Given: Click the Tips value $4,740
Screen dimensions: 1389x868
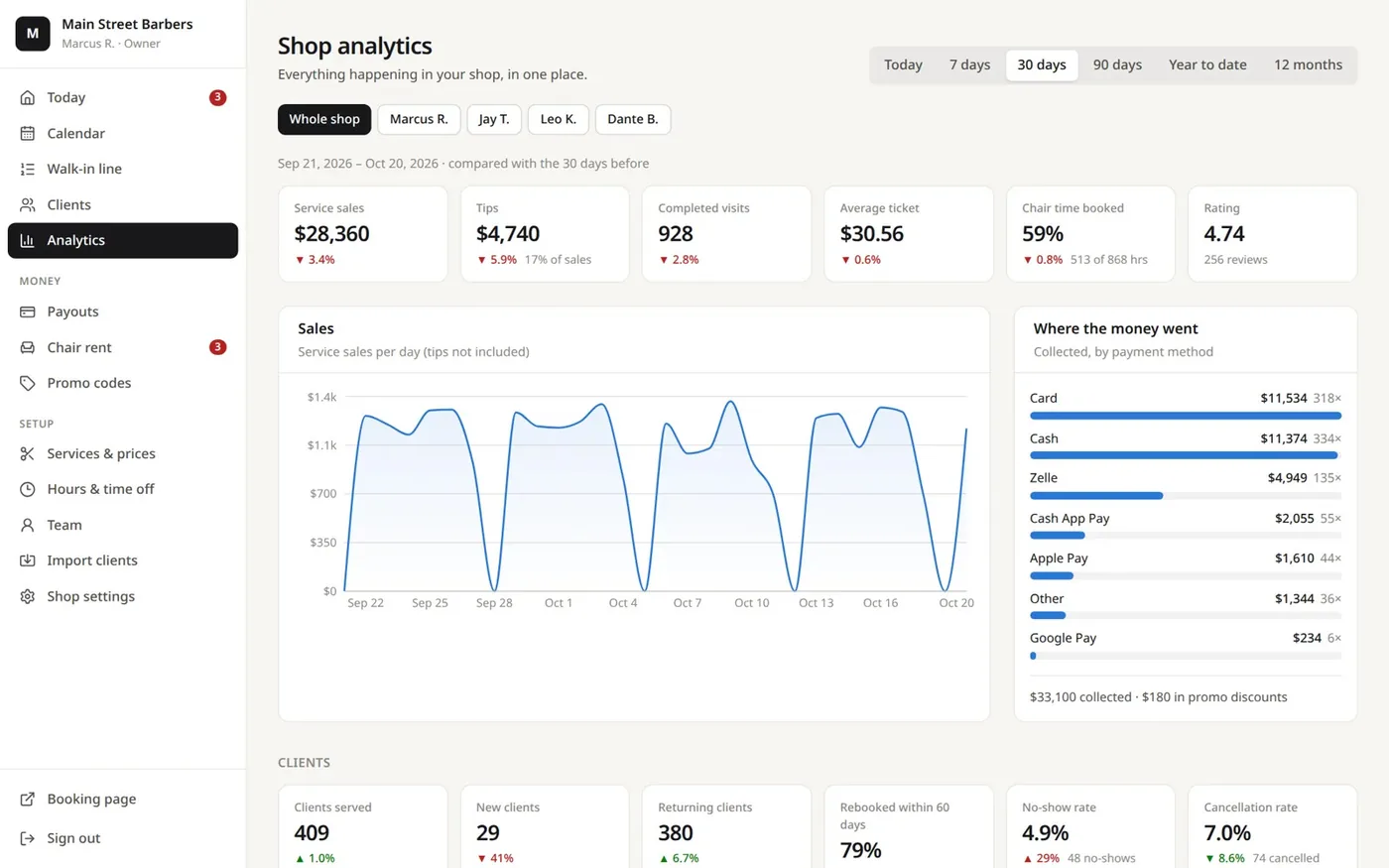Looking at the screenshot, I should click(508, 234).
